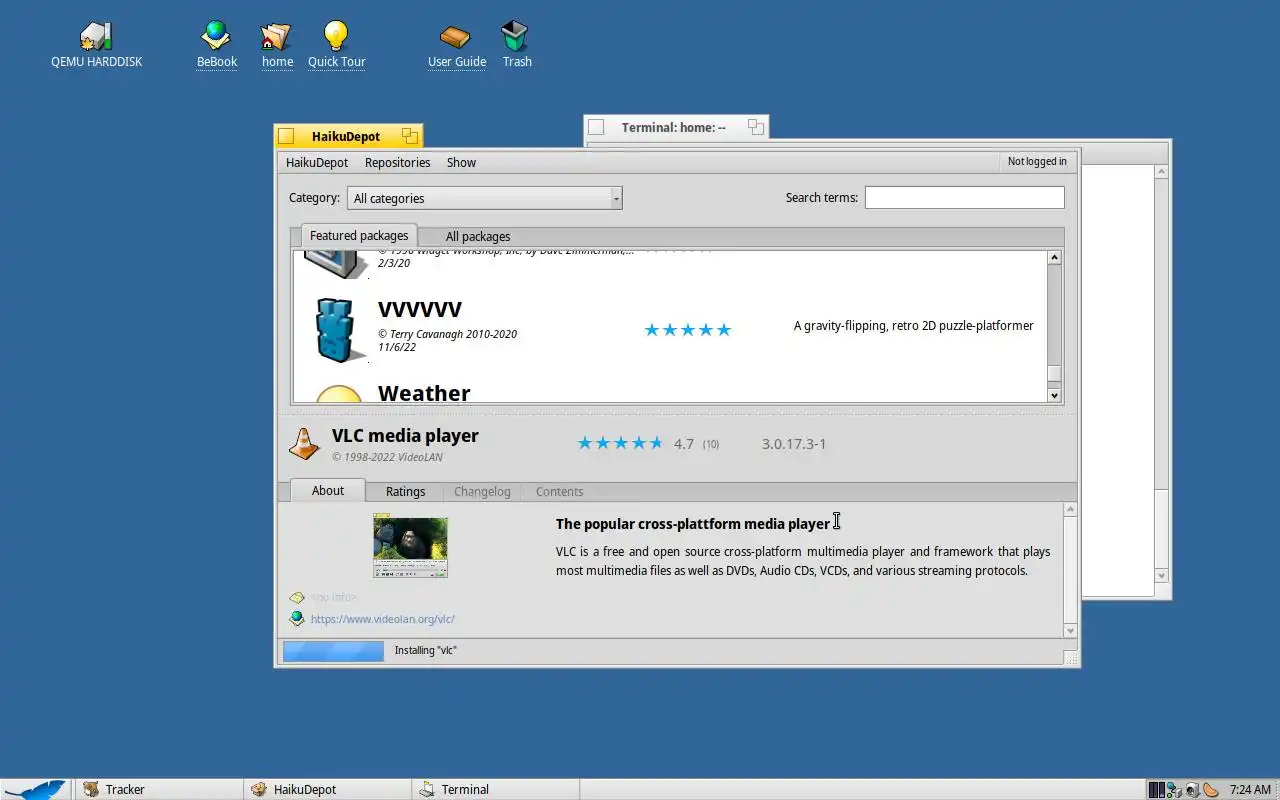Select the Changelog tab
Image resolution: width=1280 pixels, height=800 pixels.
click(482, 492)
